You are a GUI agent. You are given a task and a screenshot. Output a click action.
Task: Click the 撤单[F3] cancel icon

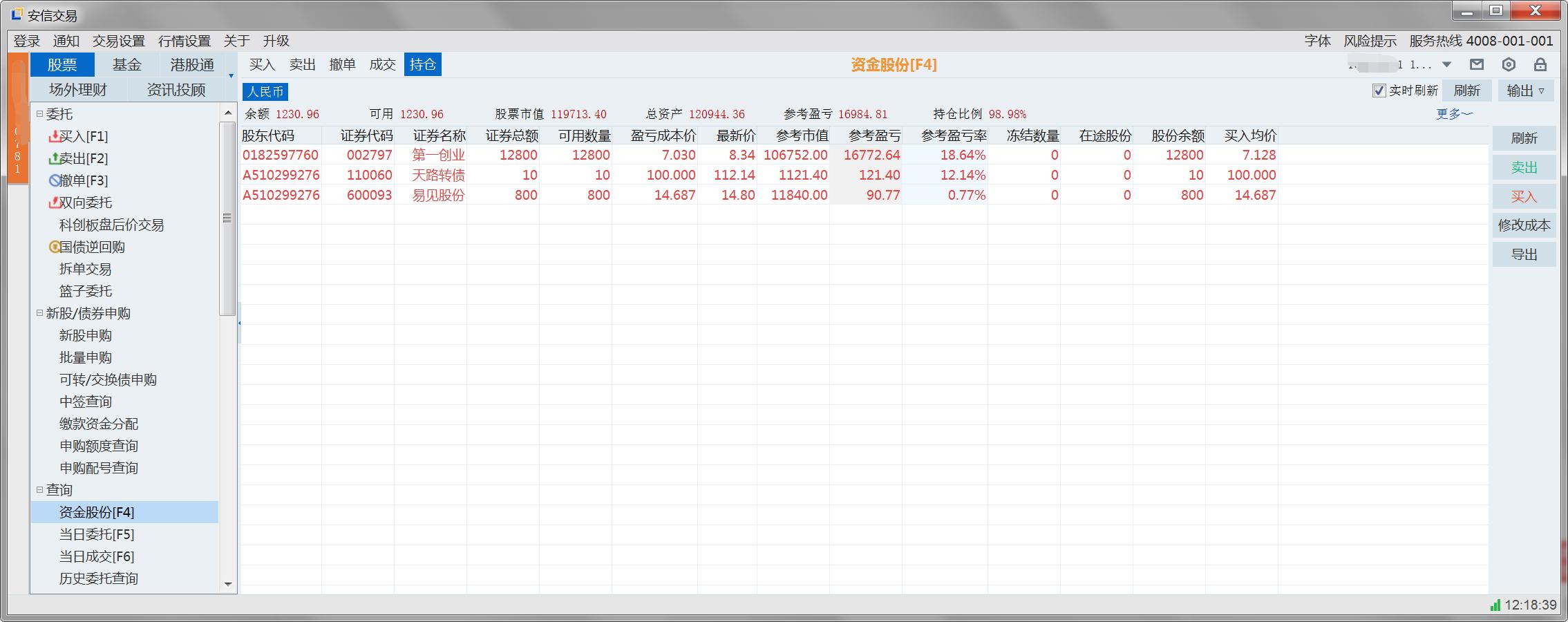[55, 180]
